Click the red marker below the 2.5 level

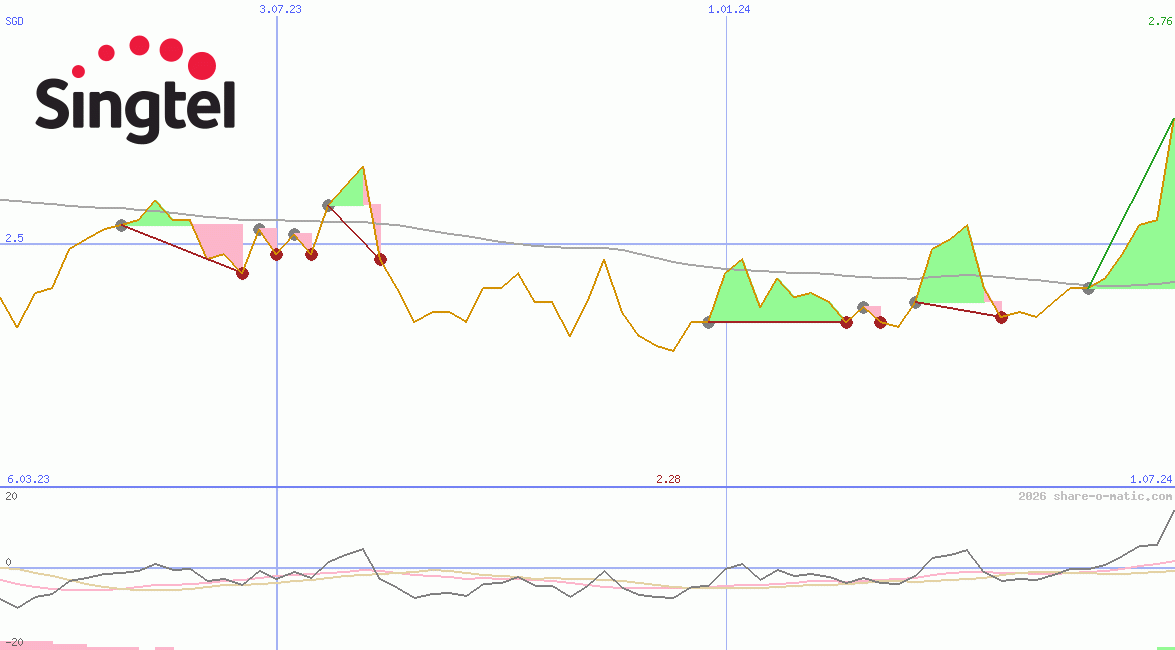pos(277,256)
